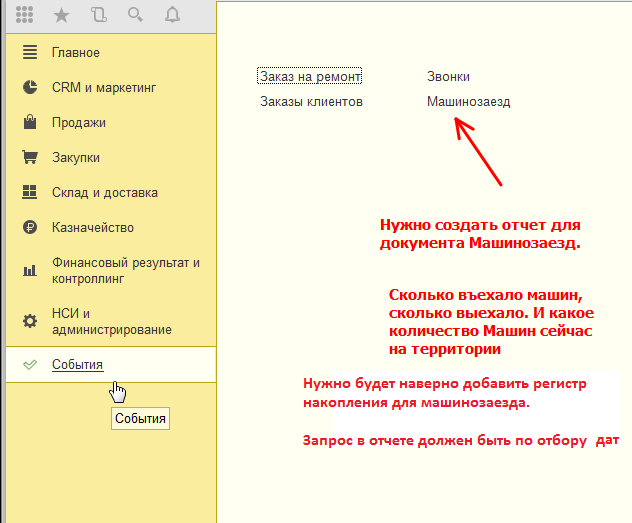Screen dimensions: 632x523
Task: Open the favorites star panel
Action: tap(62, 16)
